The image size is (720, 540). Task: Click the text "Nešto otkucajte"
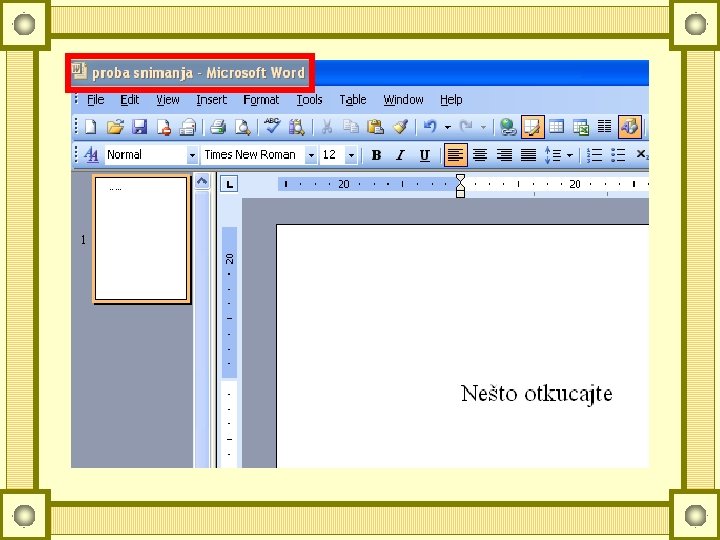[x=536, y=394]
